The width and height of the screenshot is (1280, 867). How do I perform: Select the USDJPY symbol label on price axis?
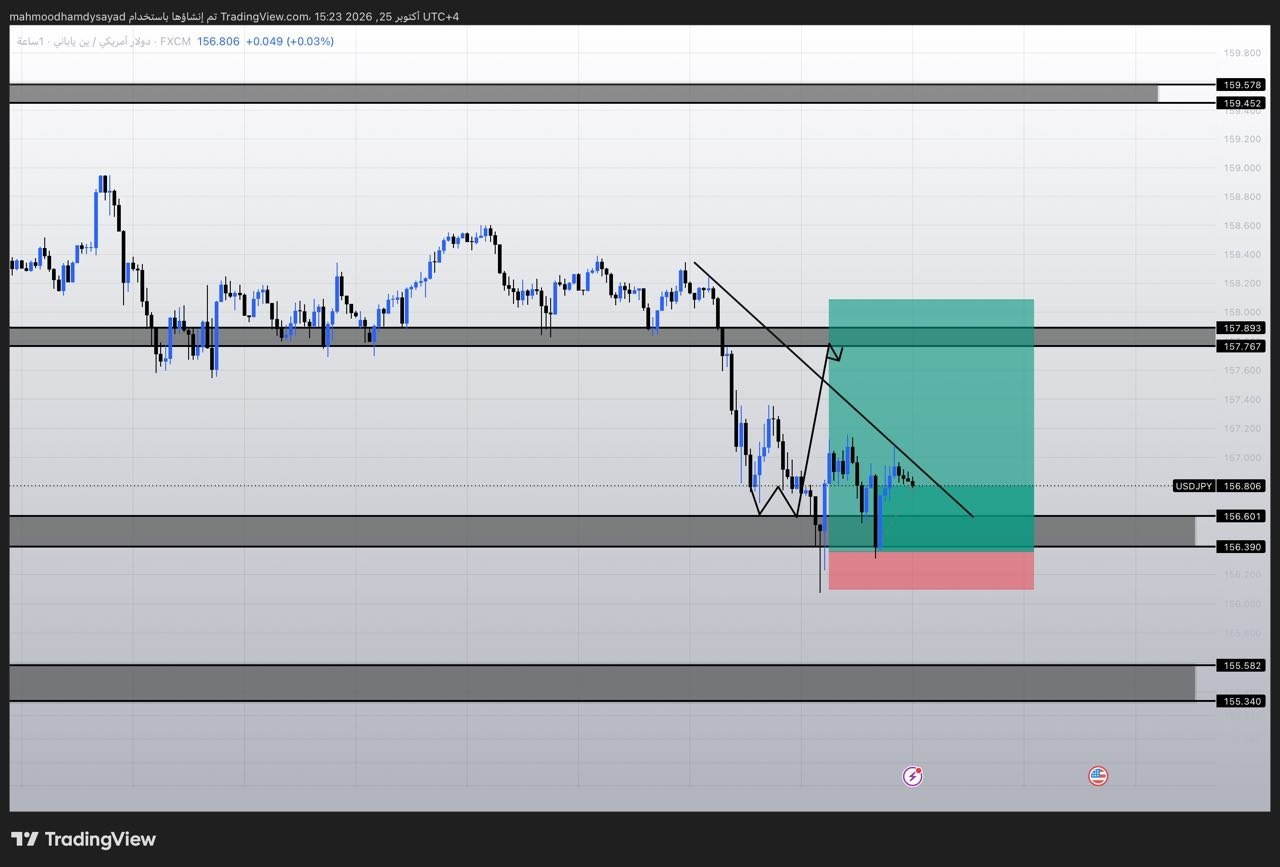[x=1193, y=486]
